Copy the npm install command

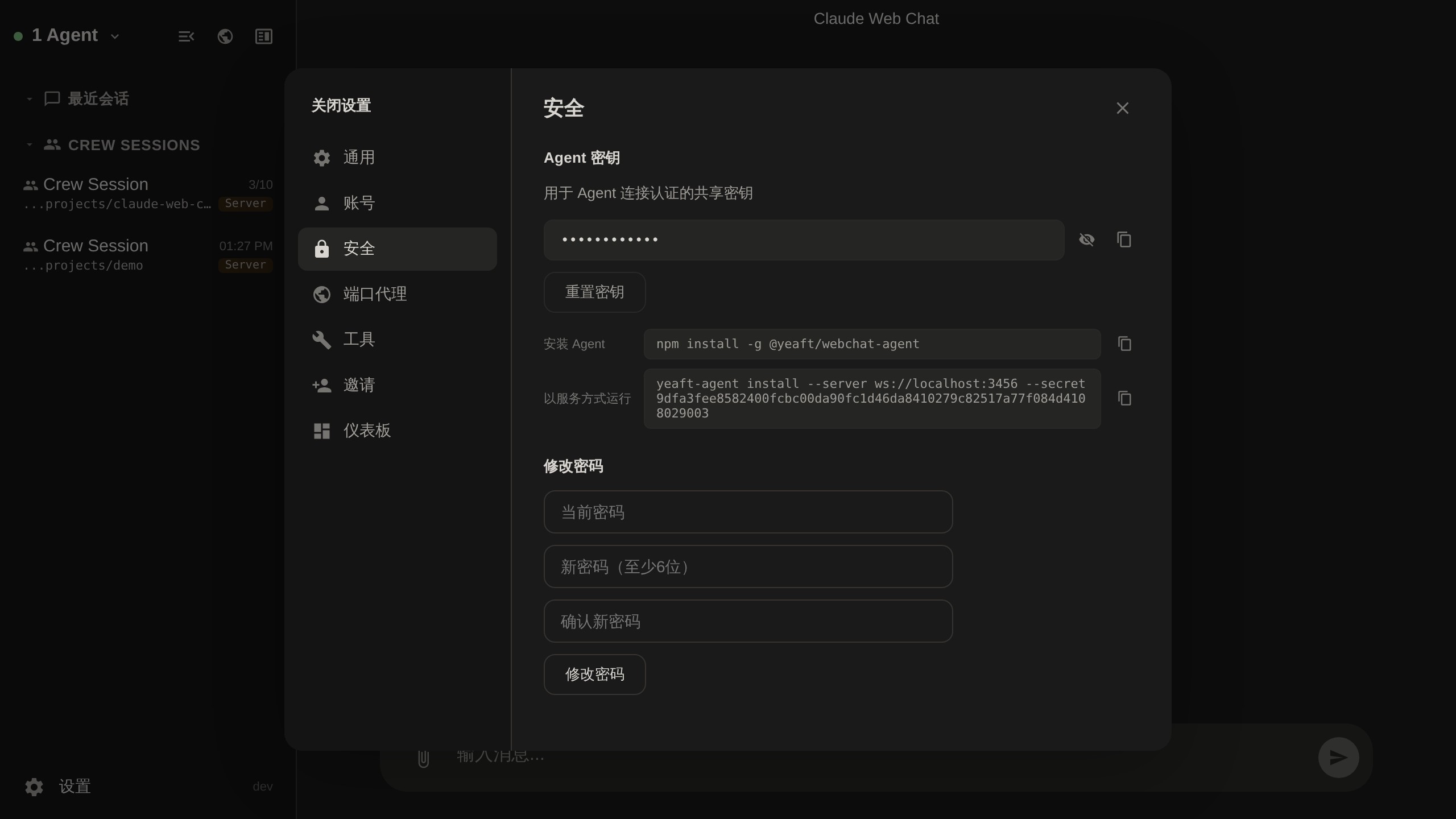(x=1124, y=344)
